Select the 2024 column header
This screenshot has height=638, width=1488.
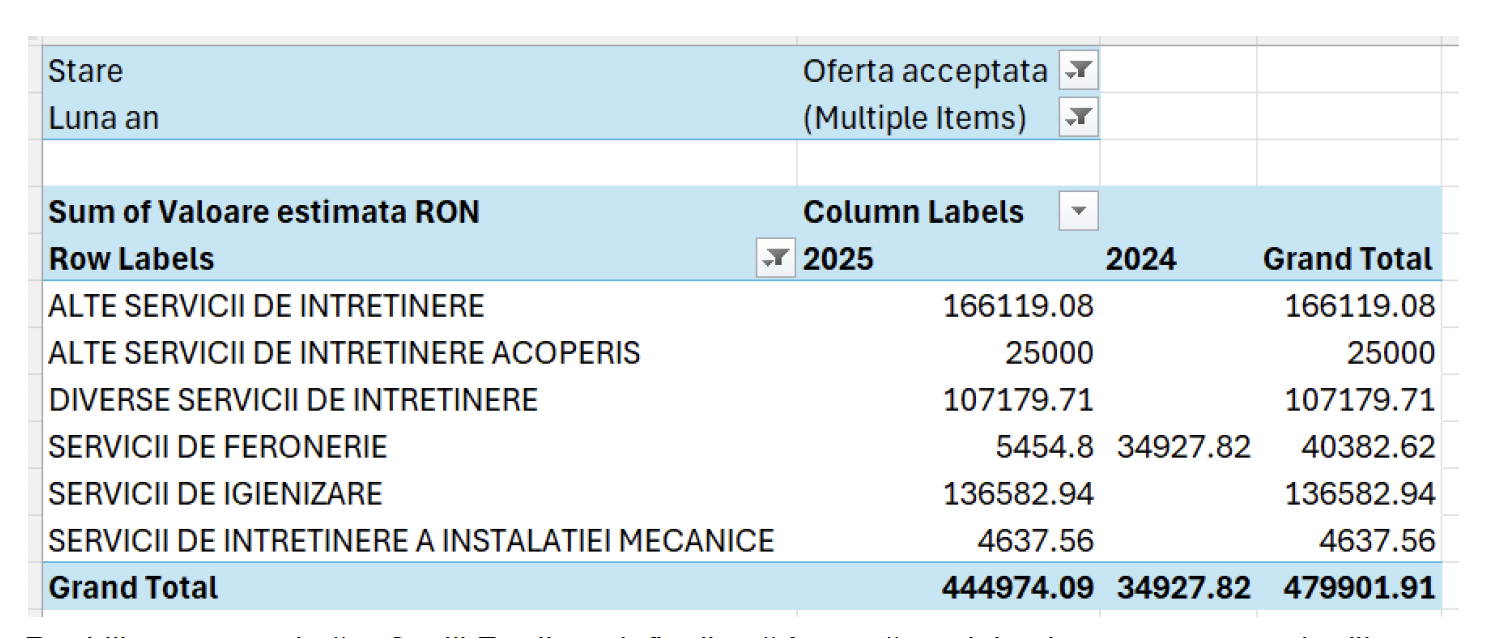tap(1141, 259)
